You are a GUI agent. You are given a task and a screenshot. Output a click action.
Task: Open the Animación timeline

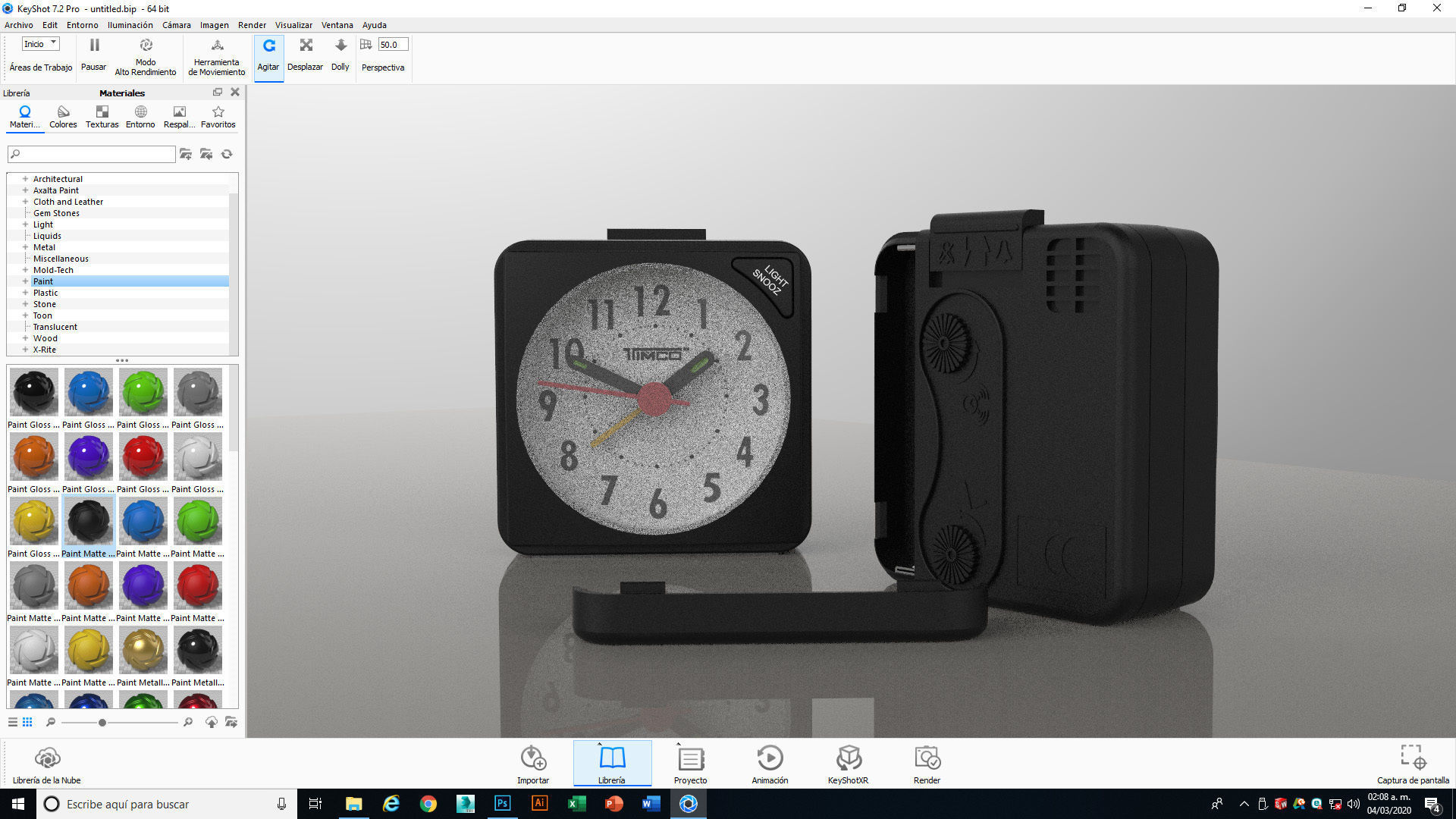click(770, 764)
